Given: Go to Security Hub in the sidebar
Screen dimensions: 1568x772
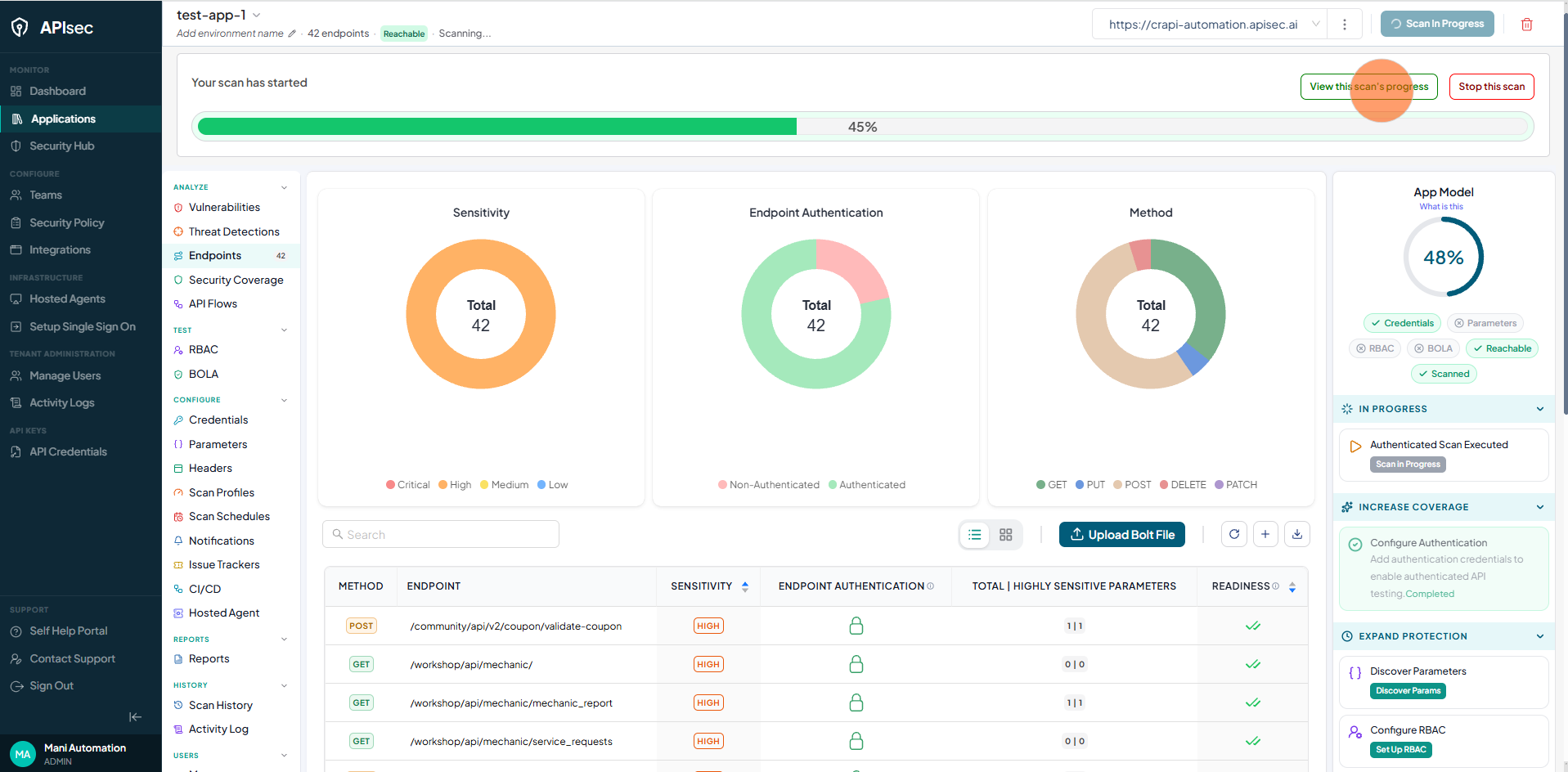Looking at the screenshot, I should 62,146.
